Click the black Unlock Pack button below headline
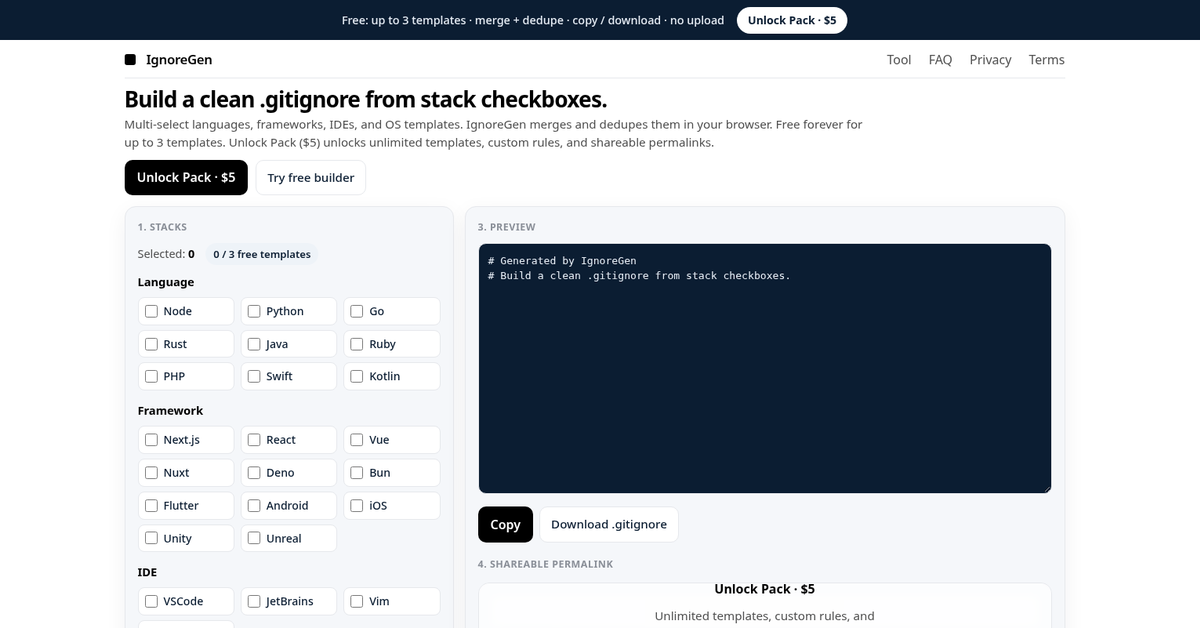This screenshot has height=628, width=1200. (x=186, y=177)
